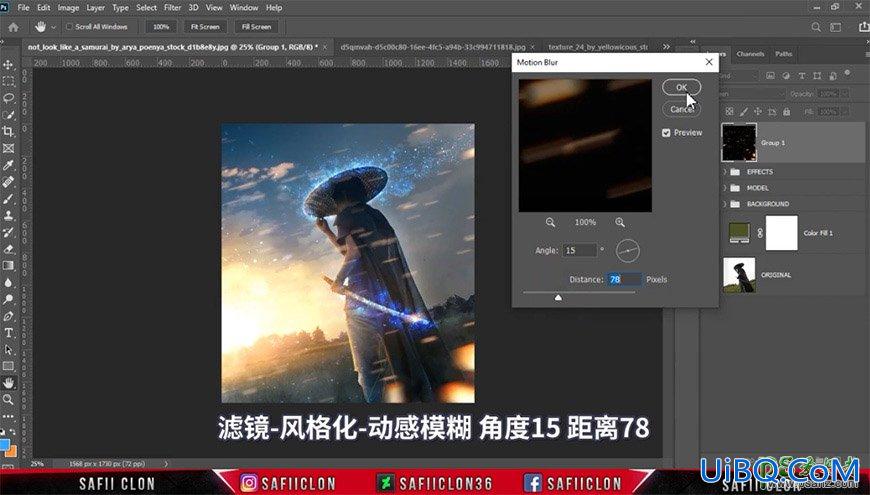This screenshot has width=870, height=495.
Task: Filter layers by adjustment layer icon
Action: pyautogui.click(x=786, y=75)
